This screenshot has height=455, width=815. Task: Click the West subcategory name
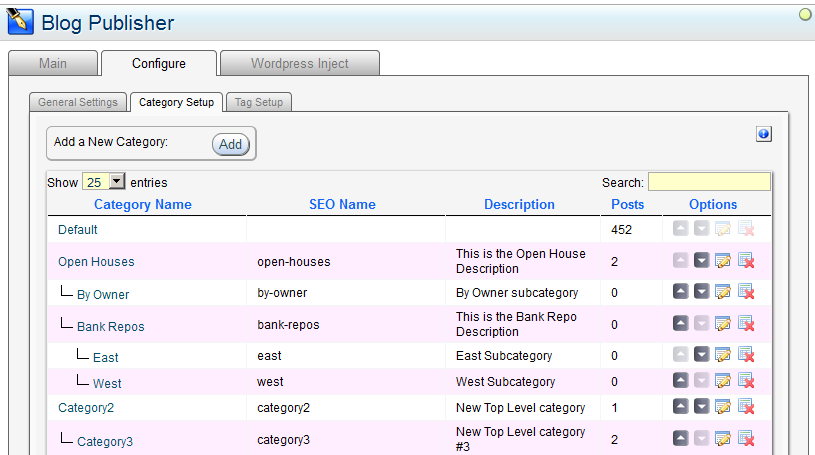point(107,384)
